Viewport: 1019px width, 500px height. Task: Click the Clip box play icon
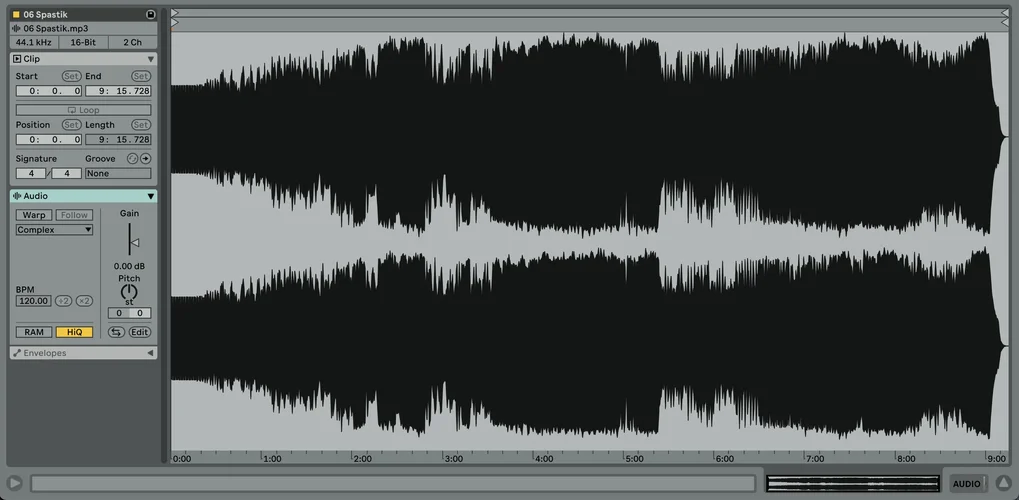click(17, 59)
